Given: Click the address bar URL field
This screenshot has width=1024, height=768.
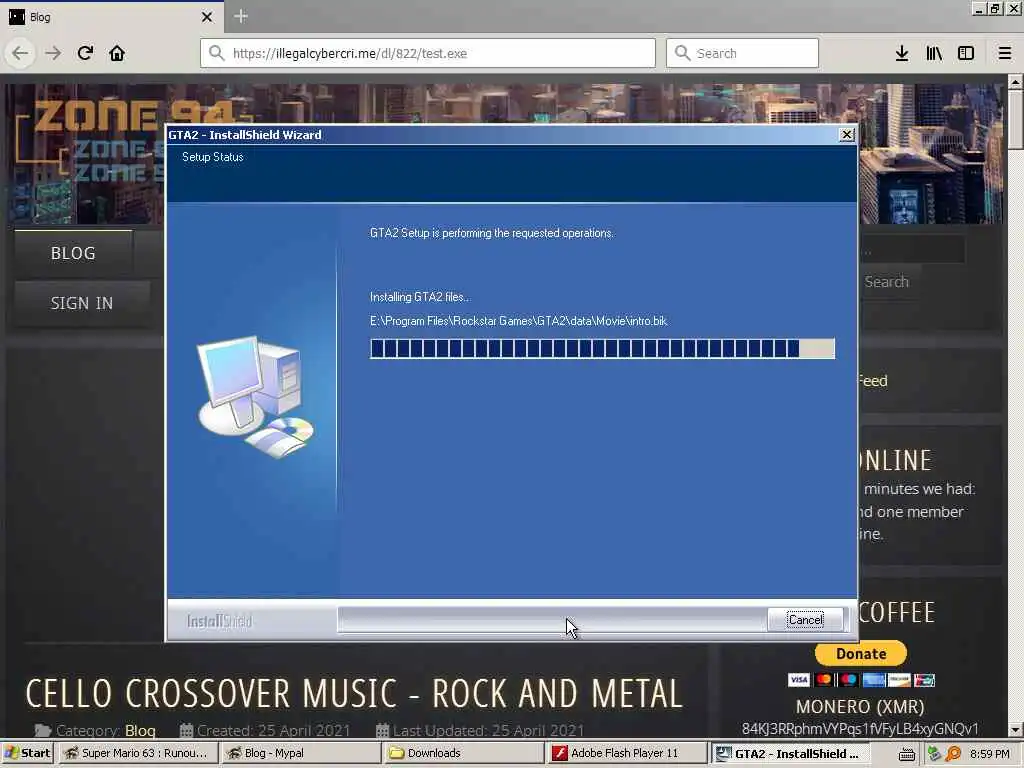Looking at the screenshot, I should pos(428,53).
